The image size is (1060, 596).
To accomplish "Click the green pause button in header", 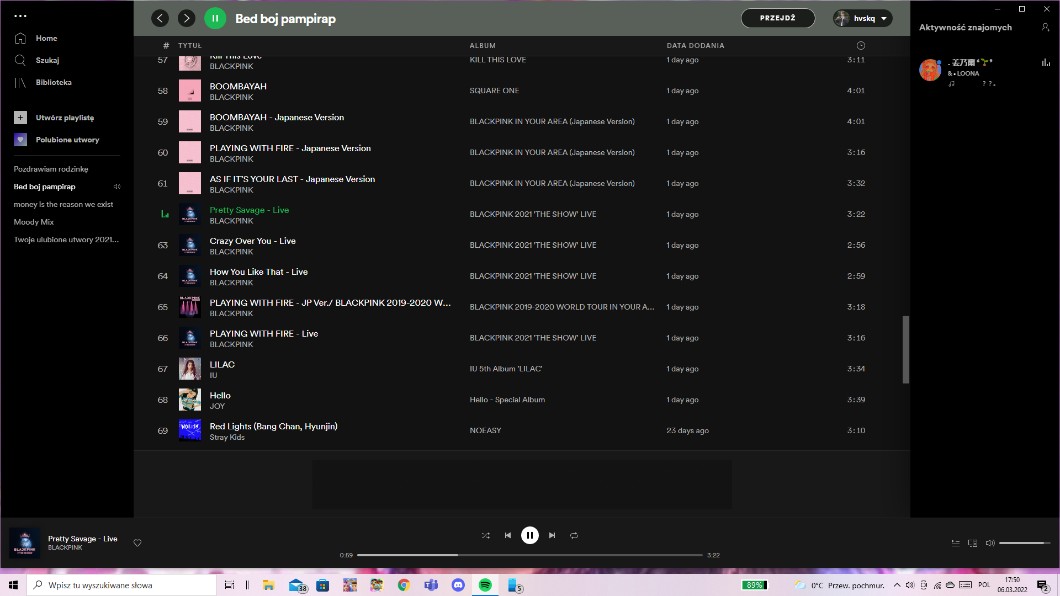I will (x=215, y=18).
